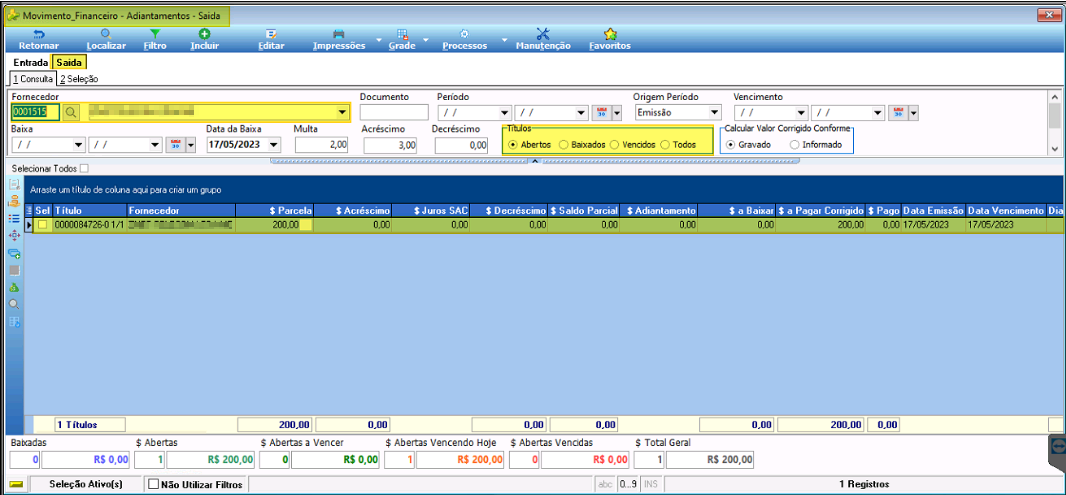1066x495 pixels.
Task: Sort by the Data Vencimento column header
Action: click(x=1006, y=211)
